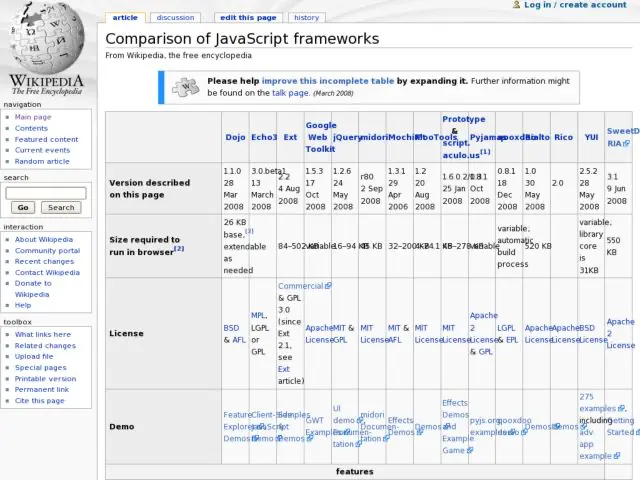640x480 pixels.
Task: Open Cite this page link
Action: coord(40,400)
